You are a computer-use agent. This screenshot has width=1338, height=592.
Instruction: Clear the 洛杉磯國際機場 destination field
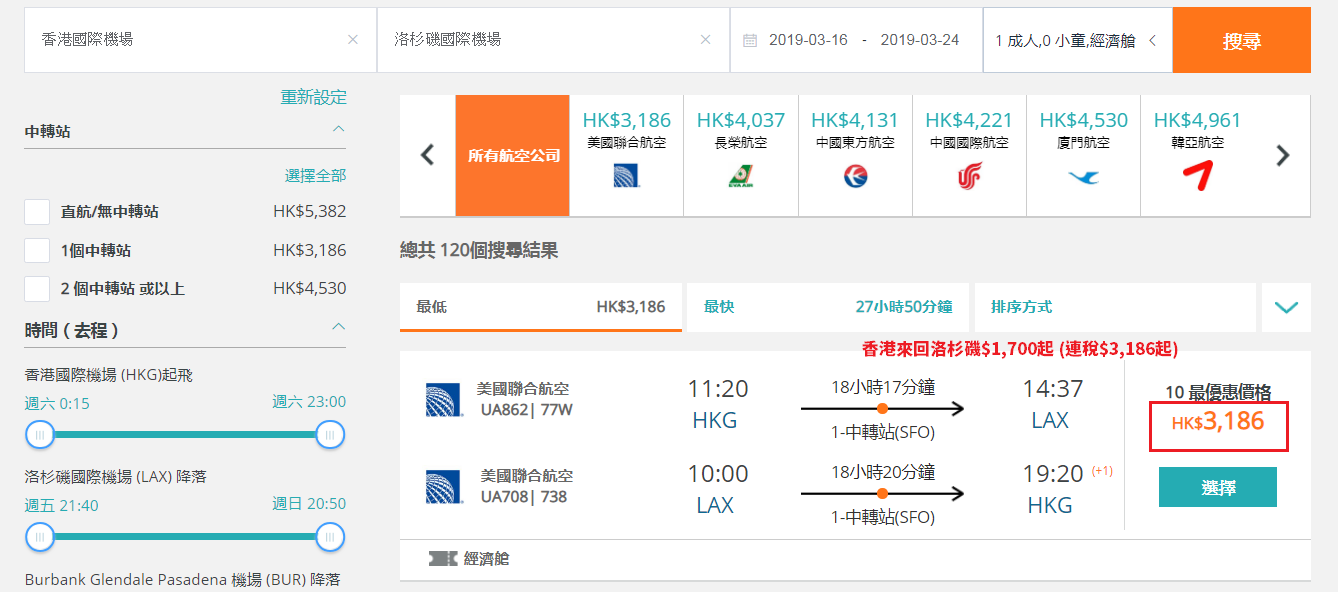pyautogui.click(x=706, y=40)
